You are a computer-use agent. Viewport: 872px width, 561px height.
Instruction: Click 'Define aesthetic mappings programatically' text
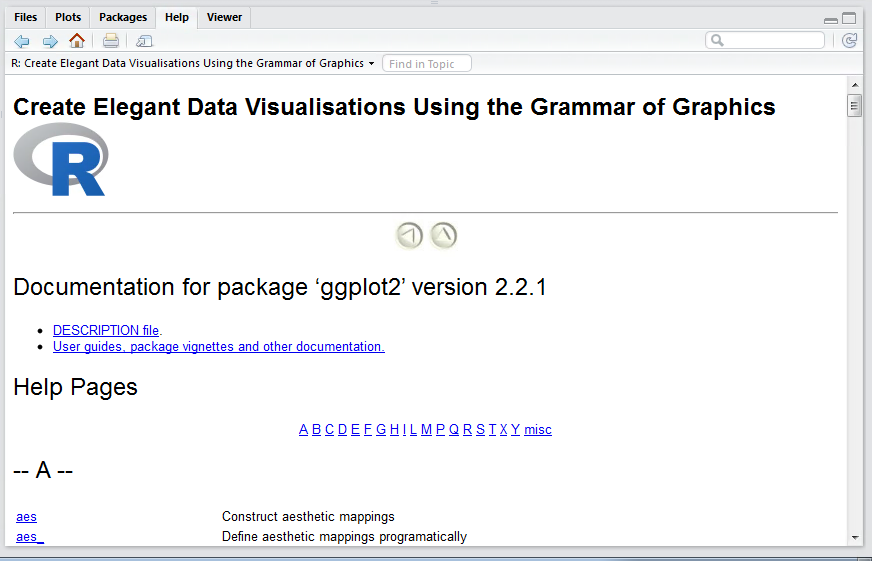tap(344, 537)
